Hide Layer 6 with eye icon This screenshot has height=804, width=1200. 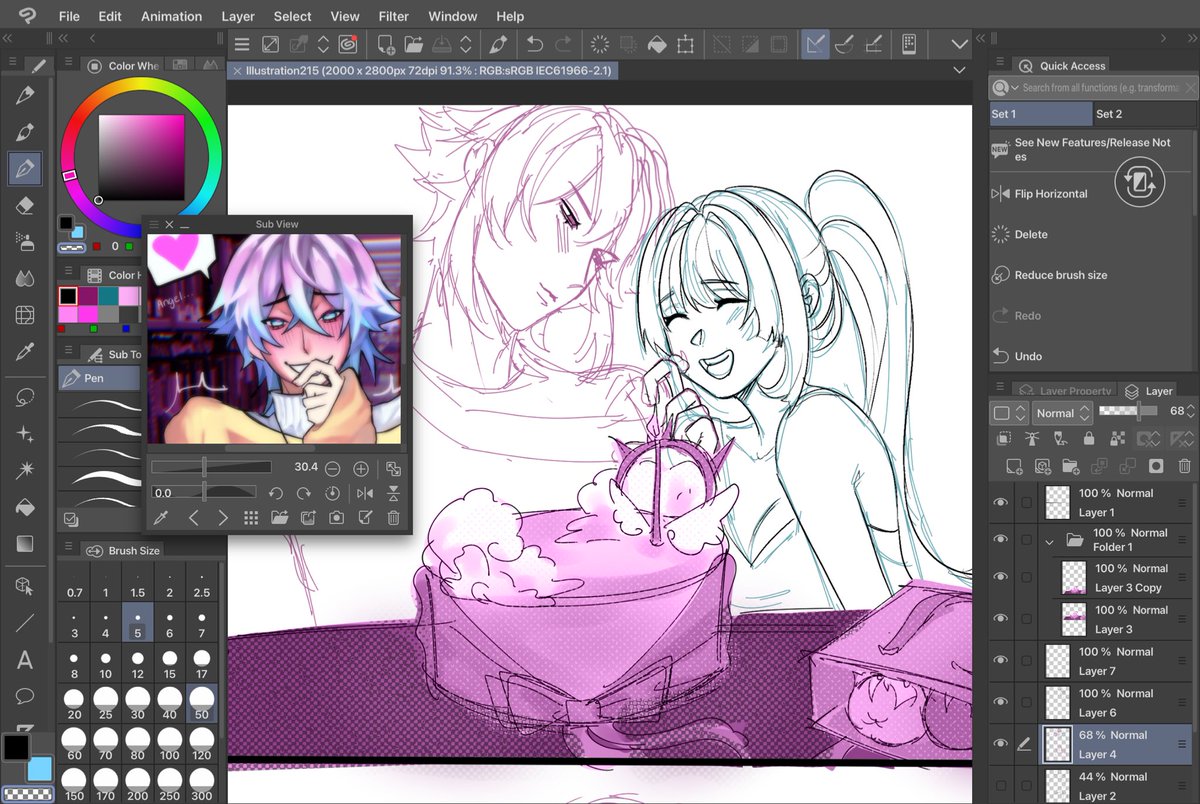click(1000, 702)
